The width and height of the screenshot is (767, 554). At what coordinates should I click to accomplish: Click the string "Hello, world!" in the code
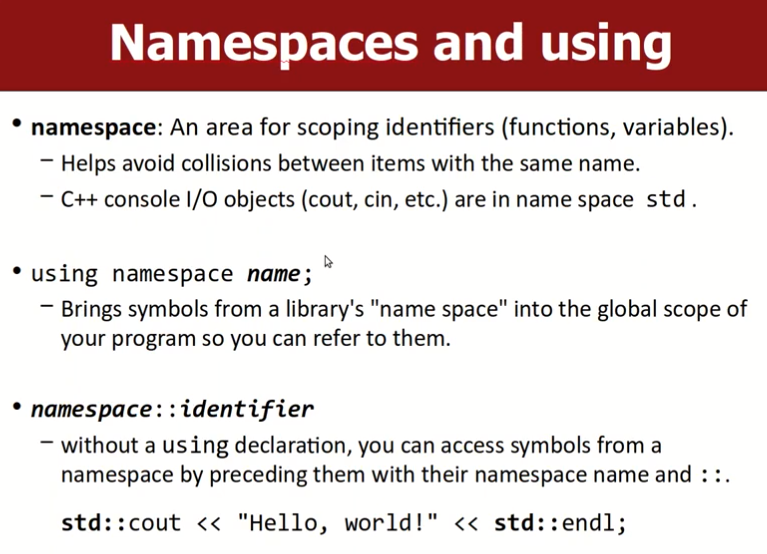(337, 523)
